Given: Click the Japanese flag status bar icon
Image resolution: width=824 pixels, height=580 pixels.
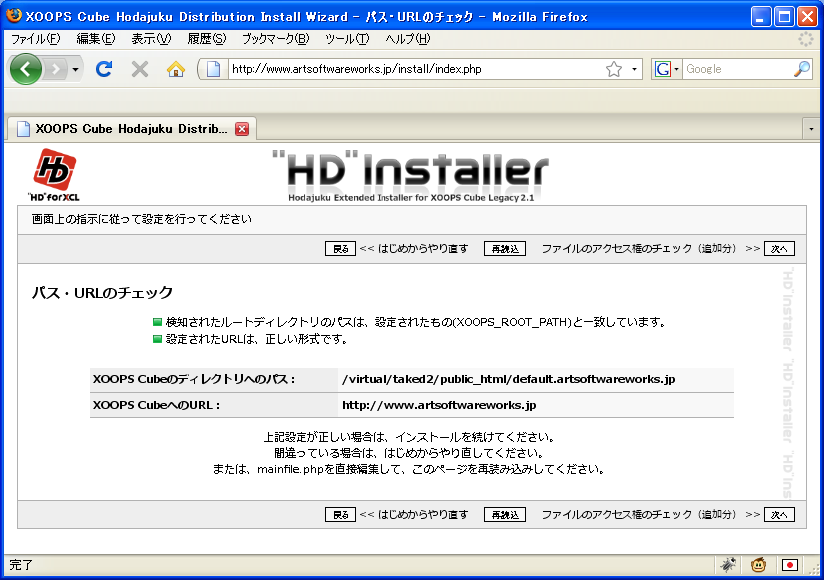Looking at the screenshot, I should pos(789,565).
